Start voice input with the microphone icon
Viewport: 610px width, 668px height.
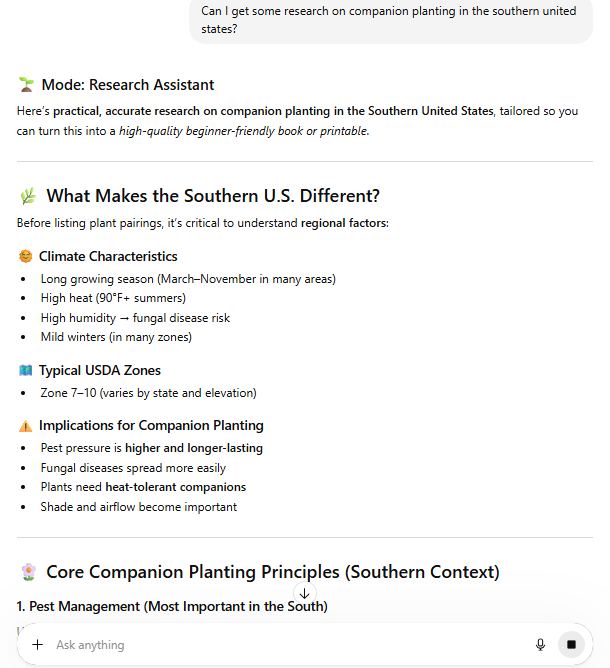(540, 645)
